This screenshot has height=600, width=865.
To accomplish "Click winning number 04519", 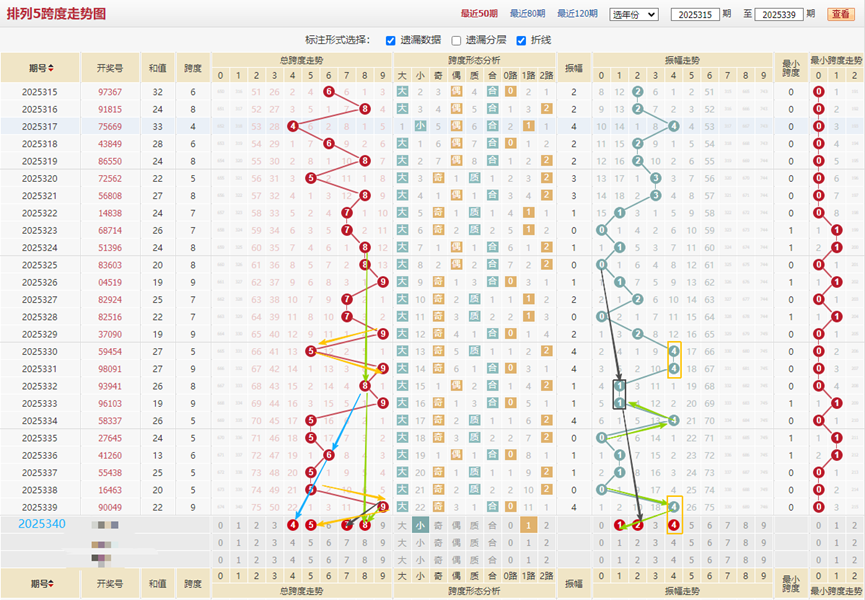I will pos(110,282).
